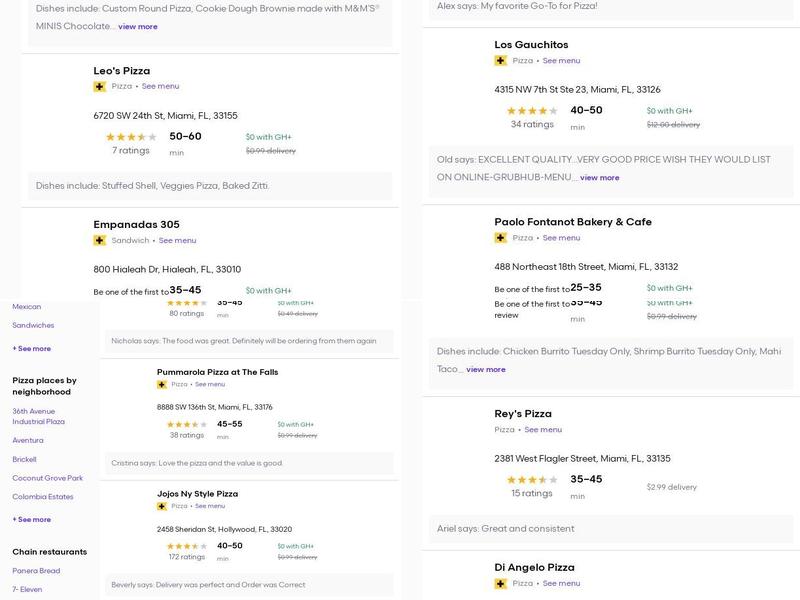The width and height of the screenshot is (800, 600).
Task: Expand Los Gauchitos review with view more
Action: [x=599, y=178]
